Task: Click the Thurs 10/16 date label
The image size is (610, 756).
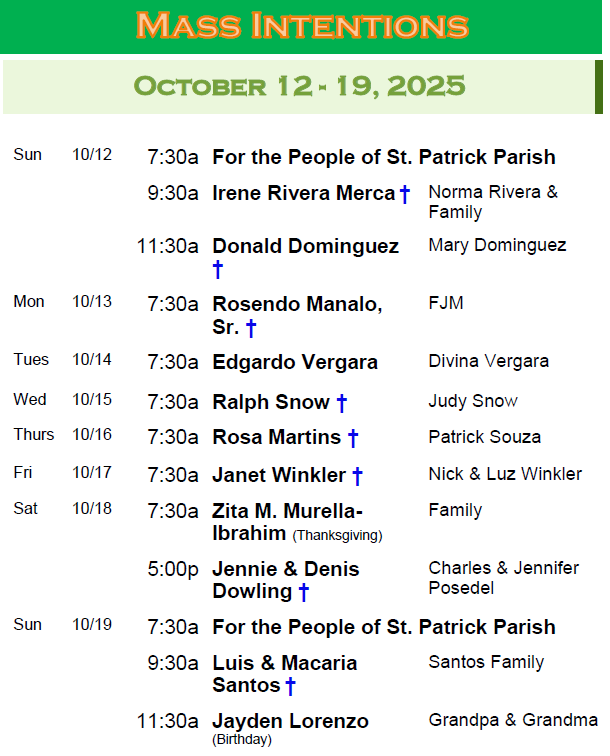Action: point(62,434)
